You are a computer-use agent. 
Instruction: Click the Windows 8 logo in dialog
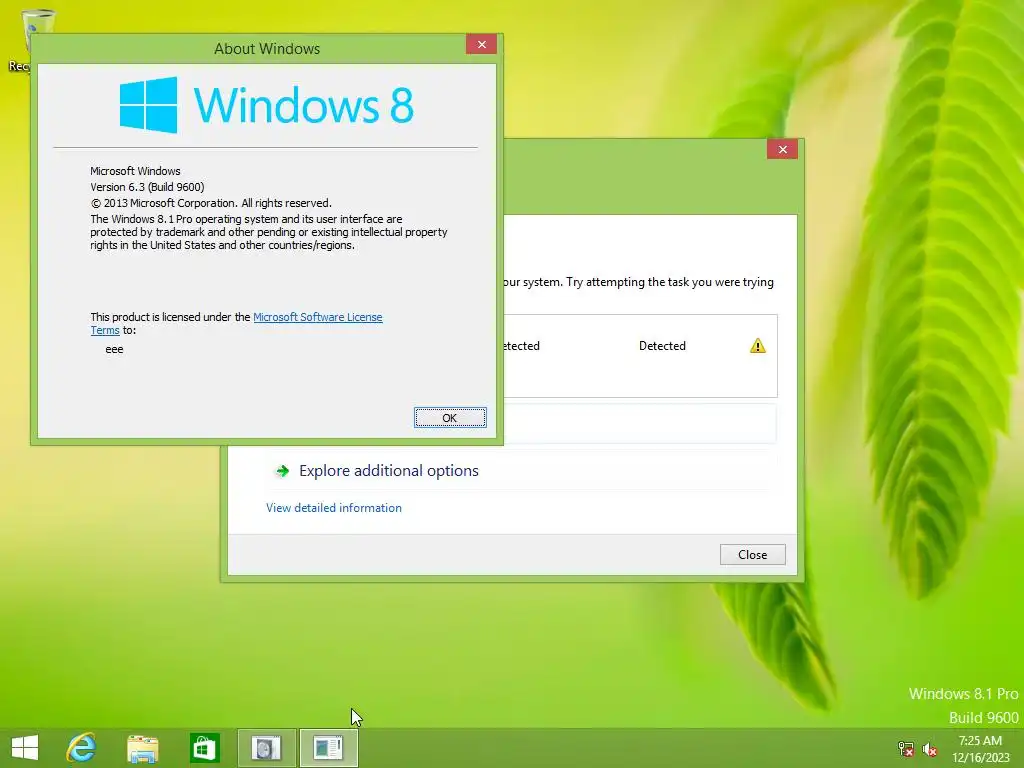coord(266,104)
